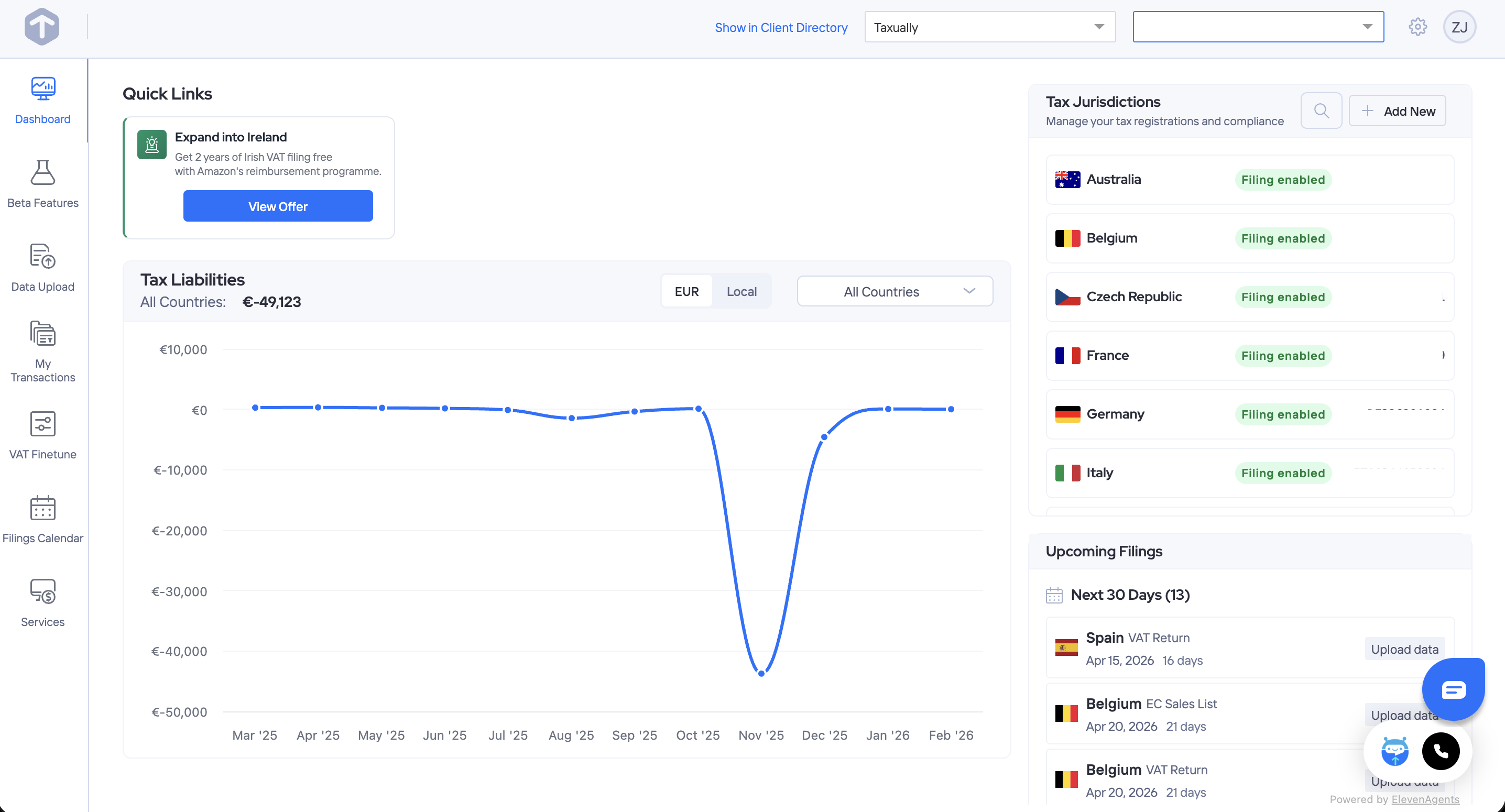Screen dimensions: 1505x812
Task: Upload data for Spain VAT Return
Action: tap(1404, 649)
